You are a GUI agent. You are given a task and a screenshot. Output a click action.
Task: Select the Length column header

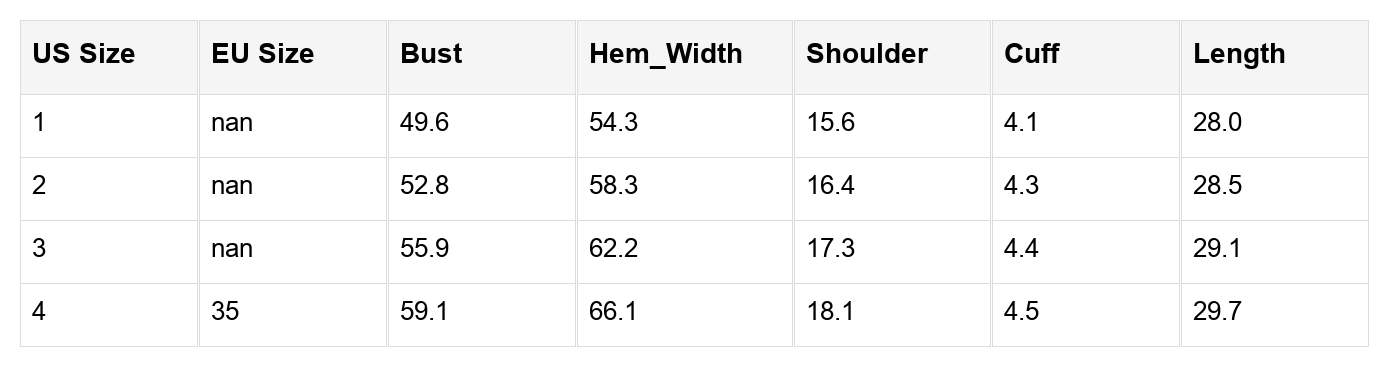[x=1239, y=54]
